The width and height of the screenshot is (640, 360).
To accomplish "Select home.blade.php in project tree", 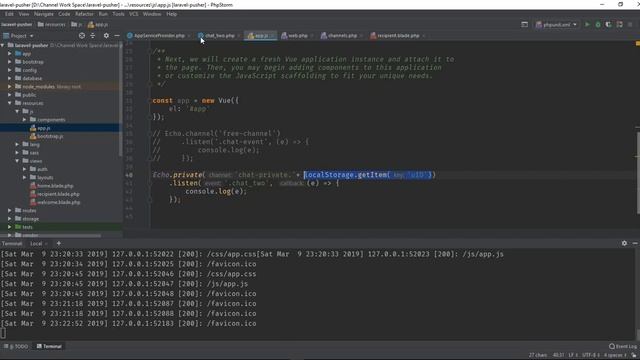I will tap(55, 186).
